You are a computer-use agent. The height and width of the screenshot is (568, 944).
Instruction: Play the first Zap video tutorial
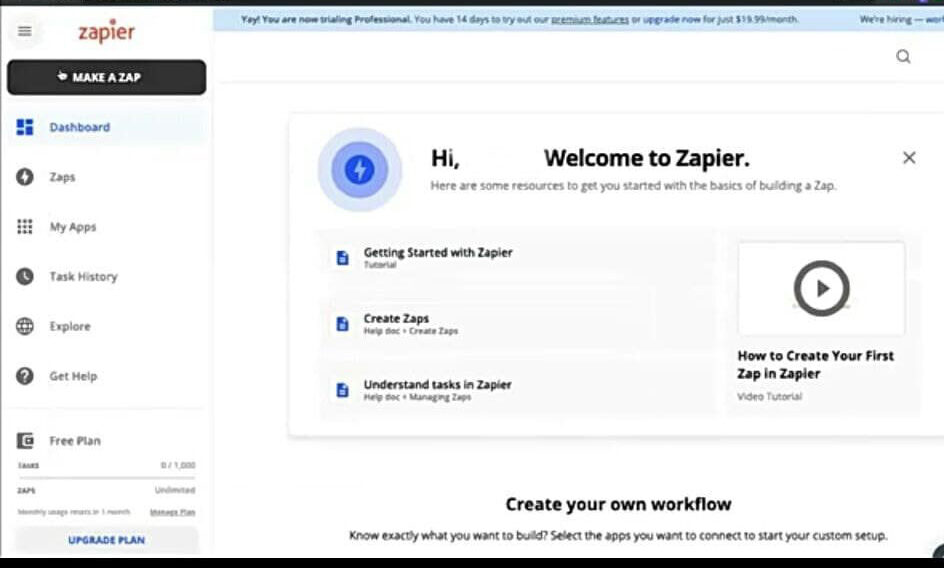[x=821, y=289]
